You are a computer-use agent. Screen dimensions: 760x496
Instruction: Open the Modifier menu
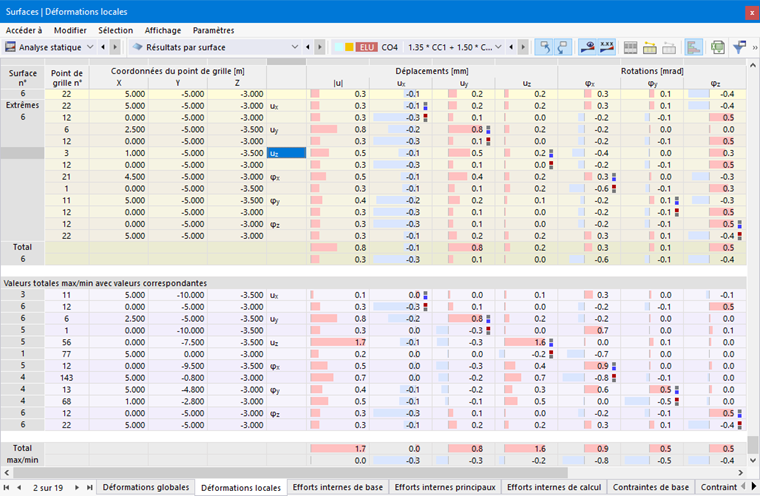tap(70, 30)
